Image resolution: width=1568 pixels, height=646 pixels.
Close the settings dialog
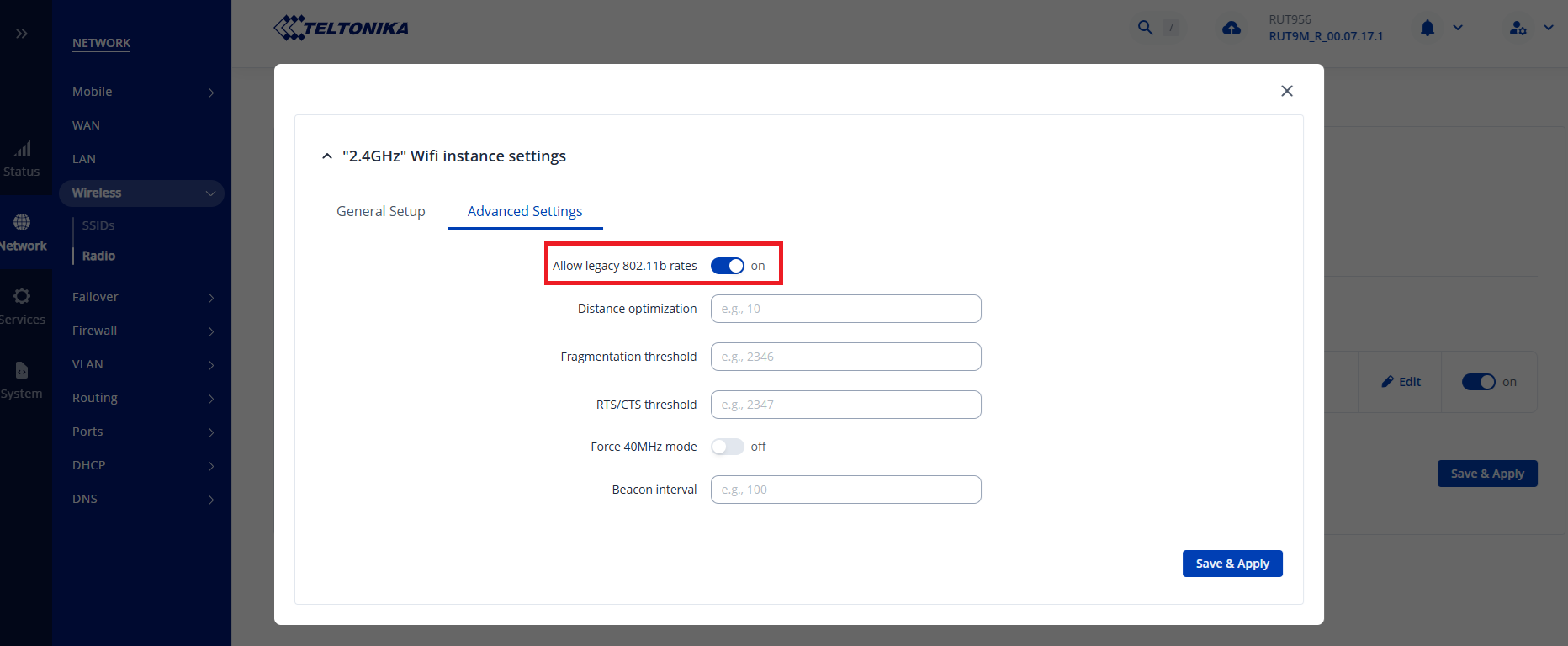(x=1286, y=91)
